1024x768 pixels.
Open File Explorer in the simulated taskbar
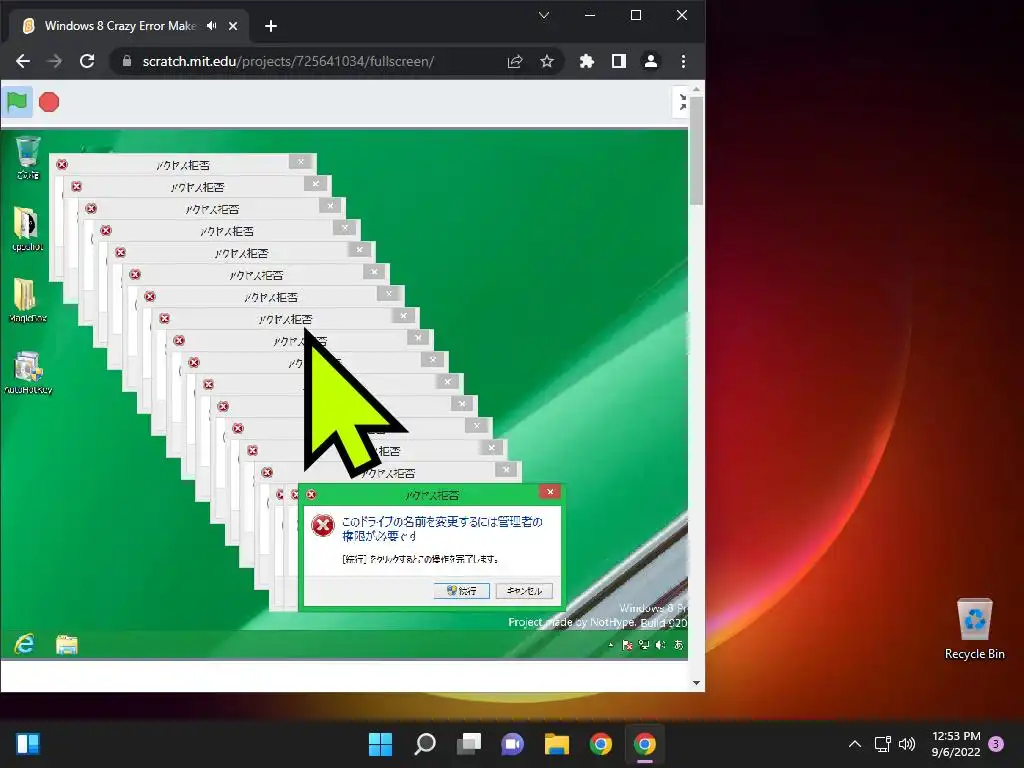click(x=67, y=645)
